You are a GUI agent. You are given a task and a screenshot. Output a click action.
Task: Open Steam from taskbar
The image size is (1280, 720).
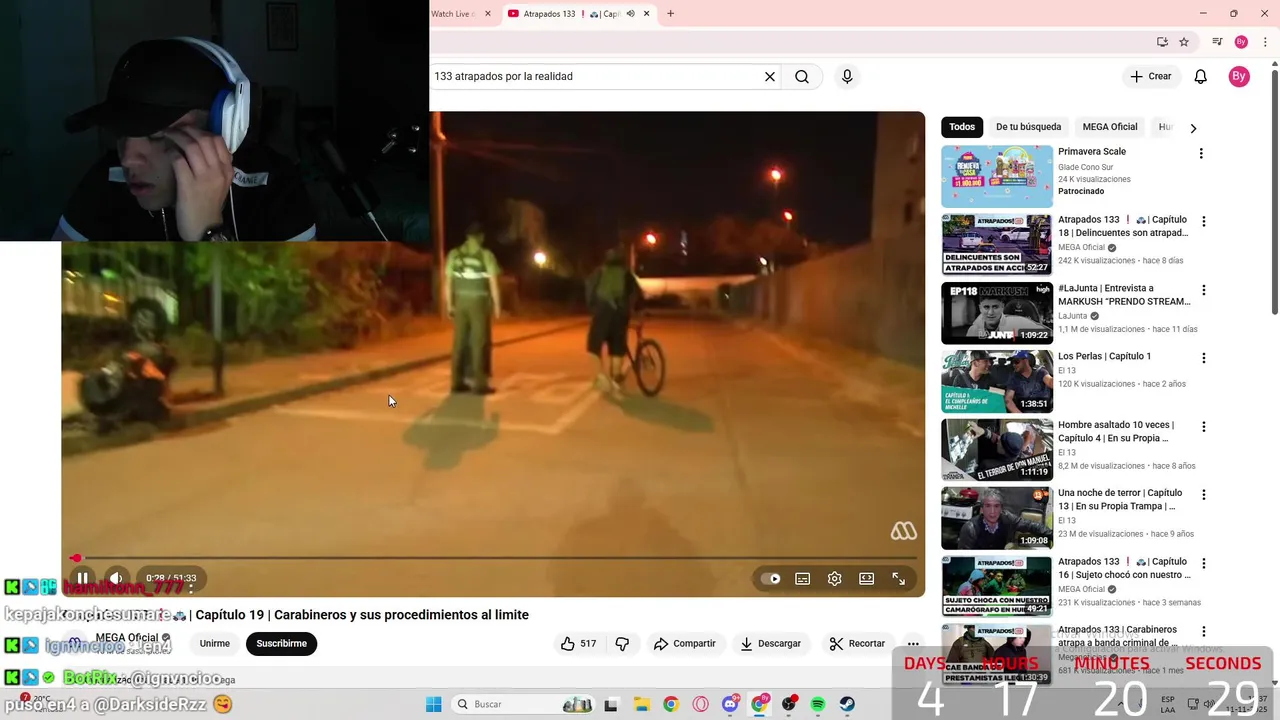(x=847, y=704)
